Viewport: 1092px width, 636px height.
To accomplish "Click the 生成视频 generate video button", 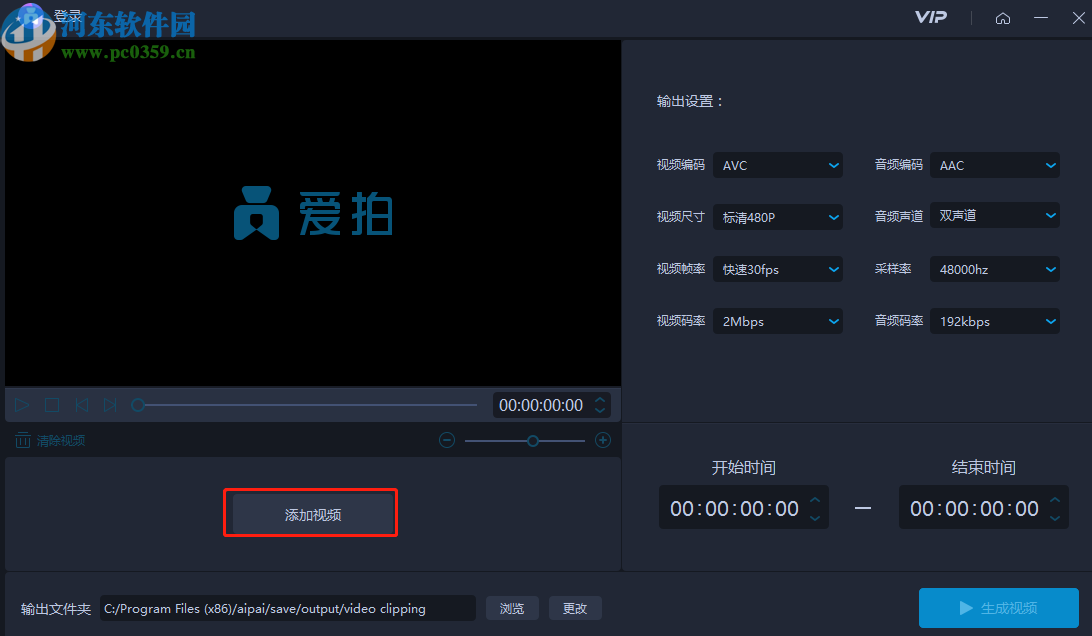I will [998, 608].
